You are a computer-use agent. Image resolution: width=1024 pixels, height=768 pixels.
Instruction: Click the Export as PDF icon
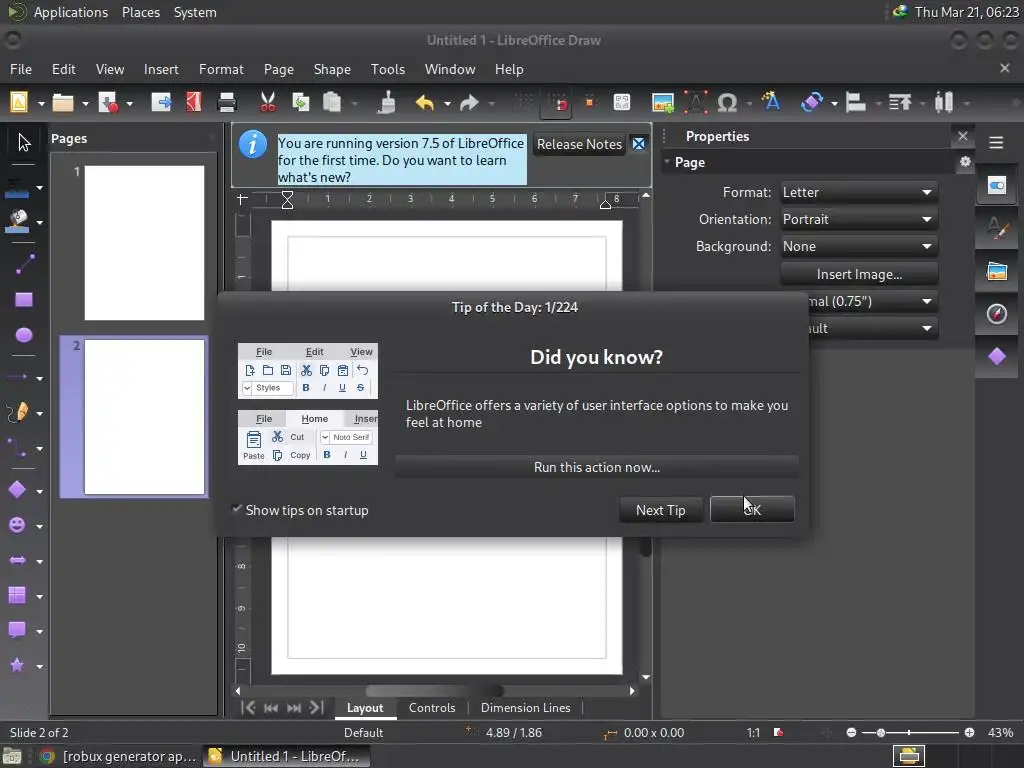click(x=194, y=103)
